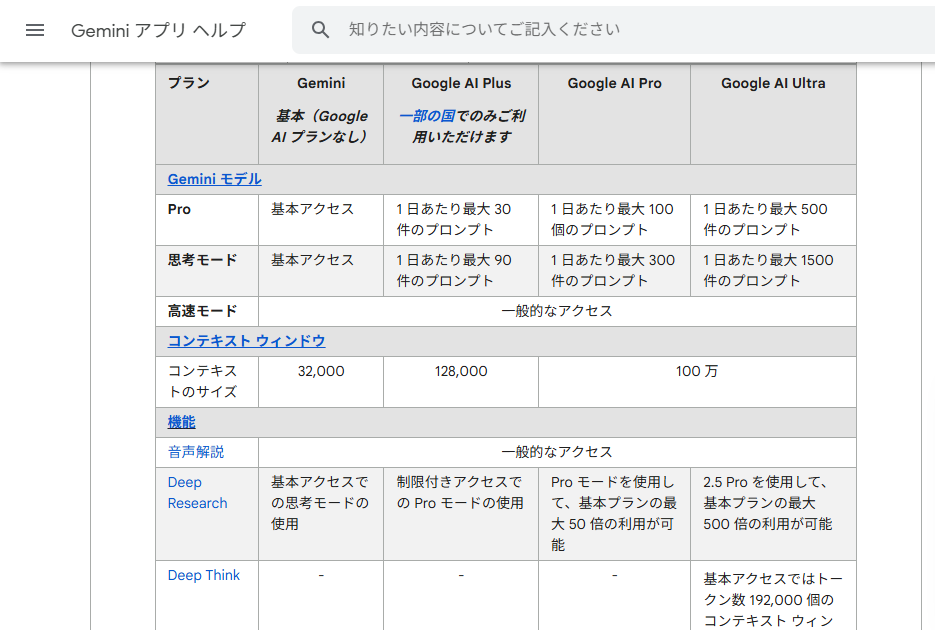This screenshot has width=935, height=630.
Task: Open the 機能 section link
Action: click(x=181, y=422)
